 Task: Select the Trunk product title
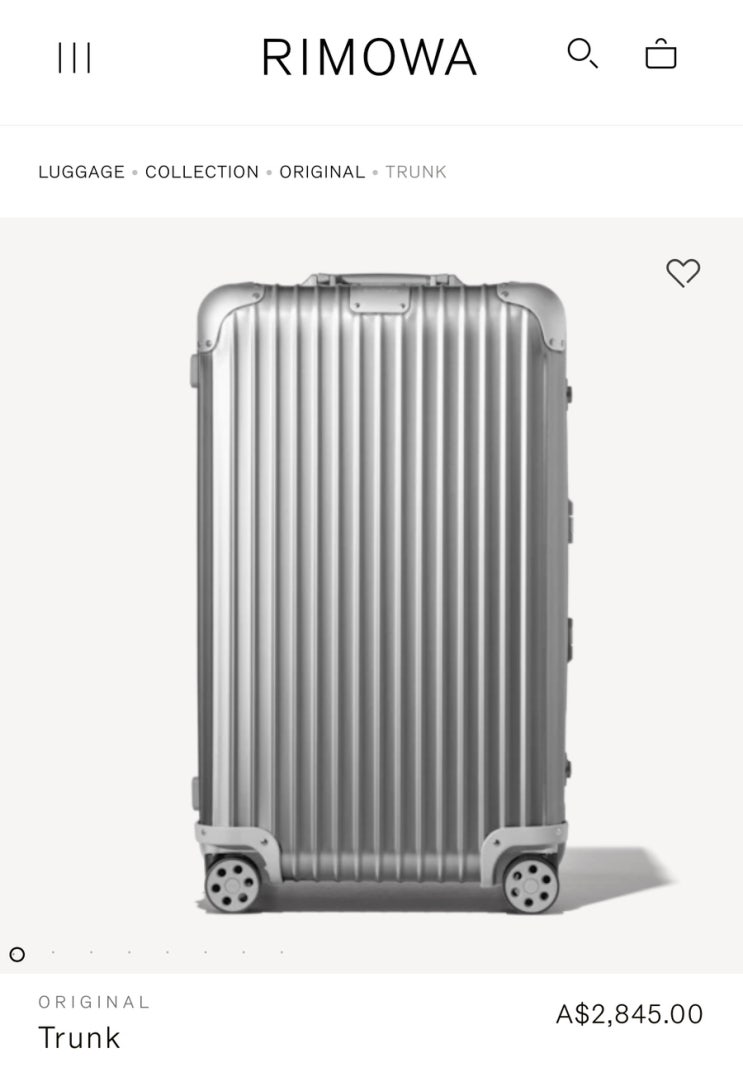tap(79, 1037)
